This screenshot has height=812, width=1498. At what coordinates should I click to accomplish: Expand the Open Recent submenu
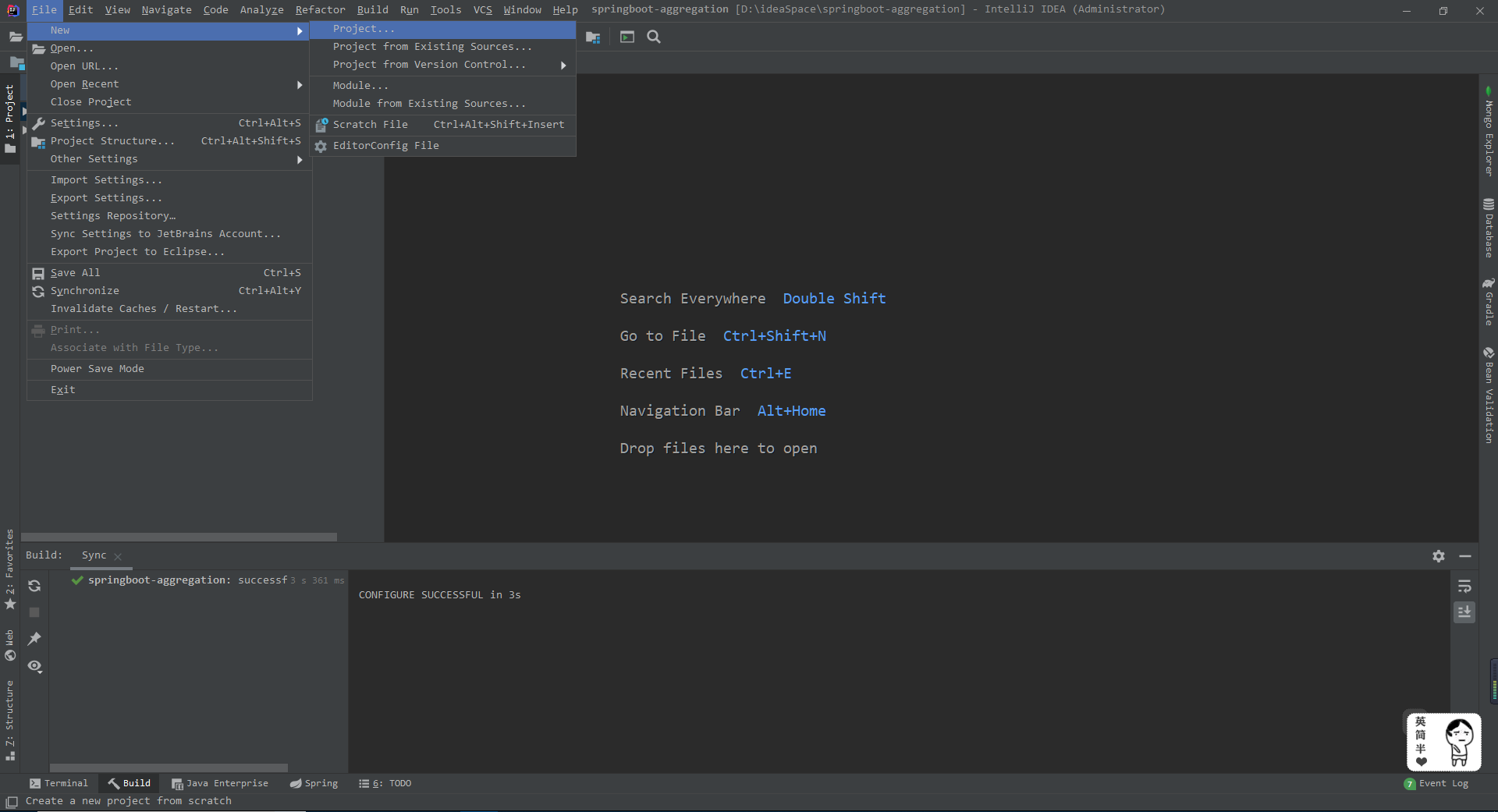click(x=169, y=84)
